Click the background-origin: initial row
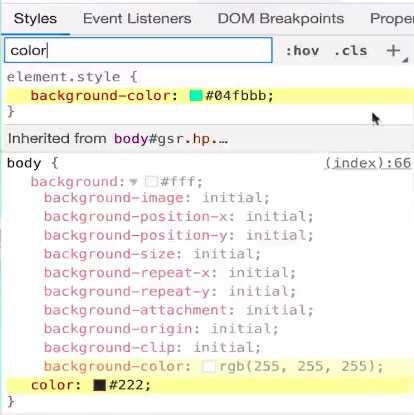 pyautogui.click(x=161, y=329)
